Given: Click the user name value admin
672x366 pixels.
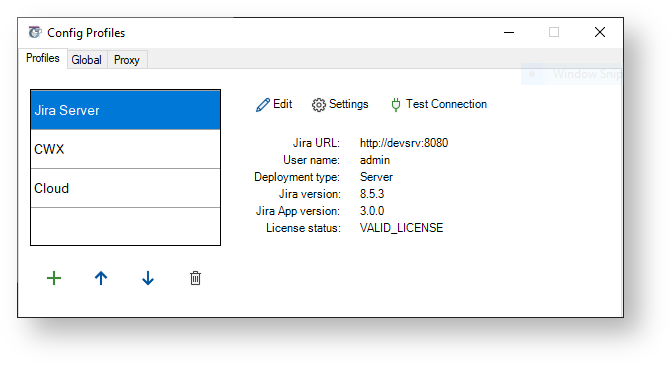Looking at the screenshot, I should coord(375,160).
